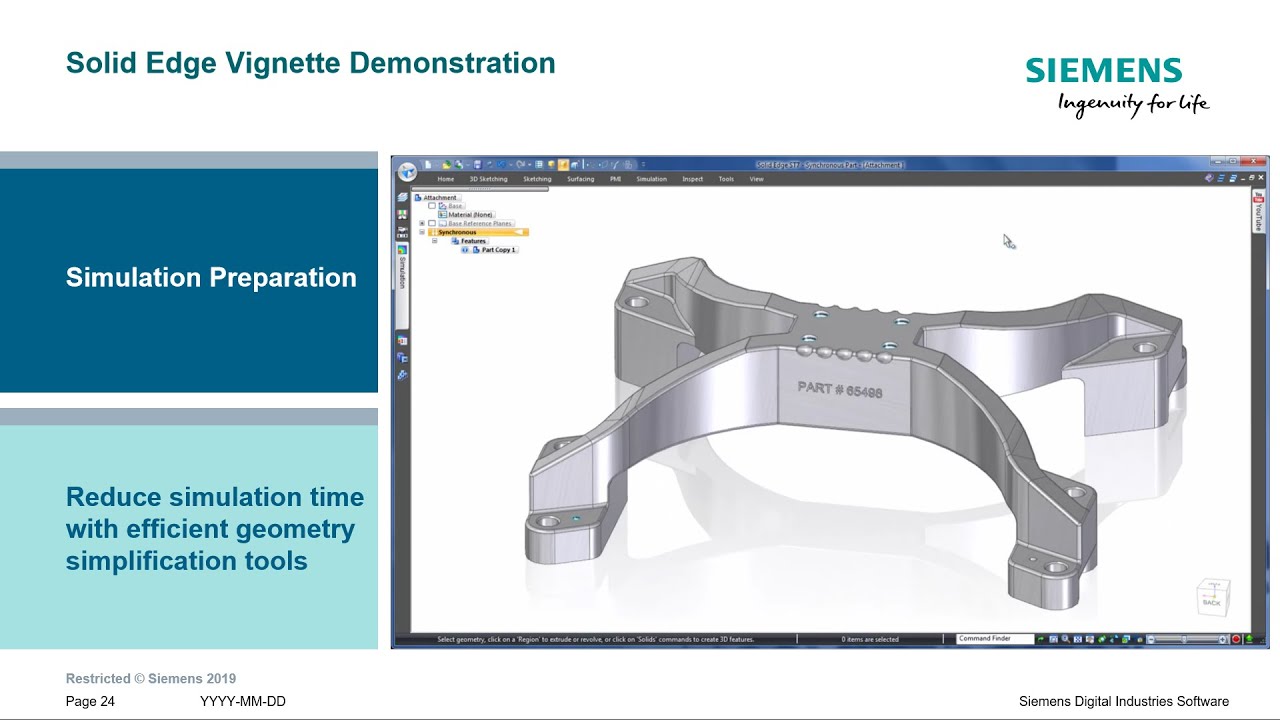1280x720 pixels.
Task: Open the PMI ribbon tab
Action: pos(615,179)
